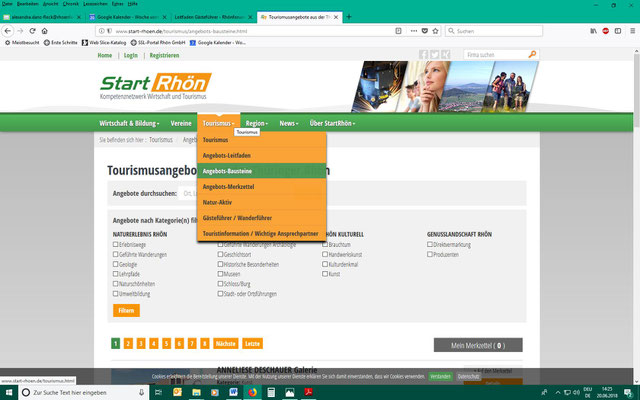The width and height of the screenshot is (640, 400).
Task: Go to results page 2
Action: click(128, 343)
